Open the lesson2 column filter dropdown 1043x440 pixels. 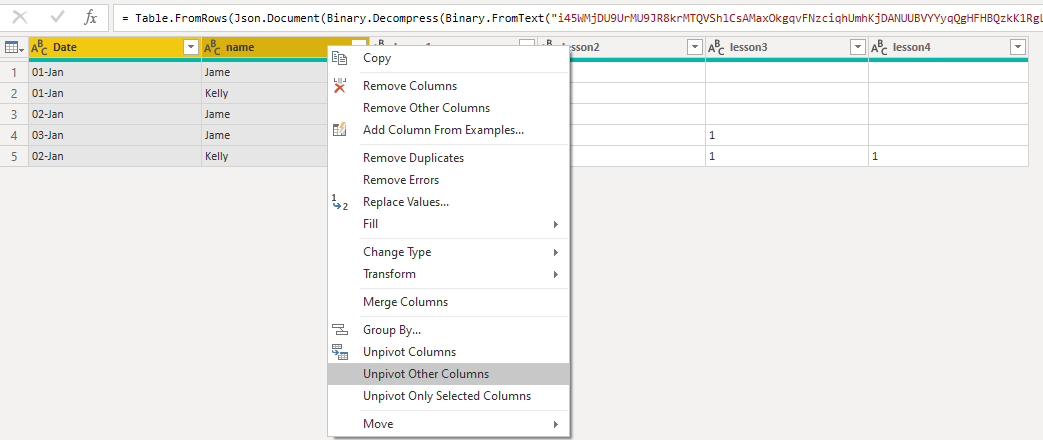(x=695, y=47)
